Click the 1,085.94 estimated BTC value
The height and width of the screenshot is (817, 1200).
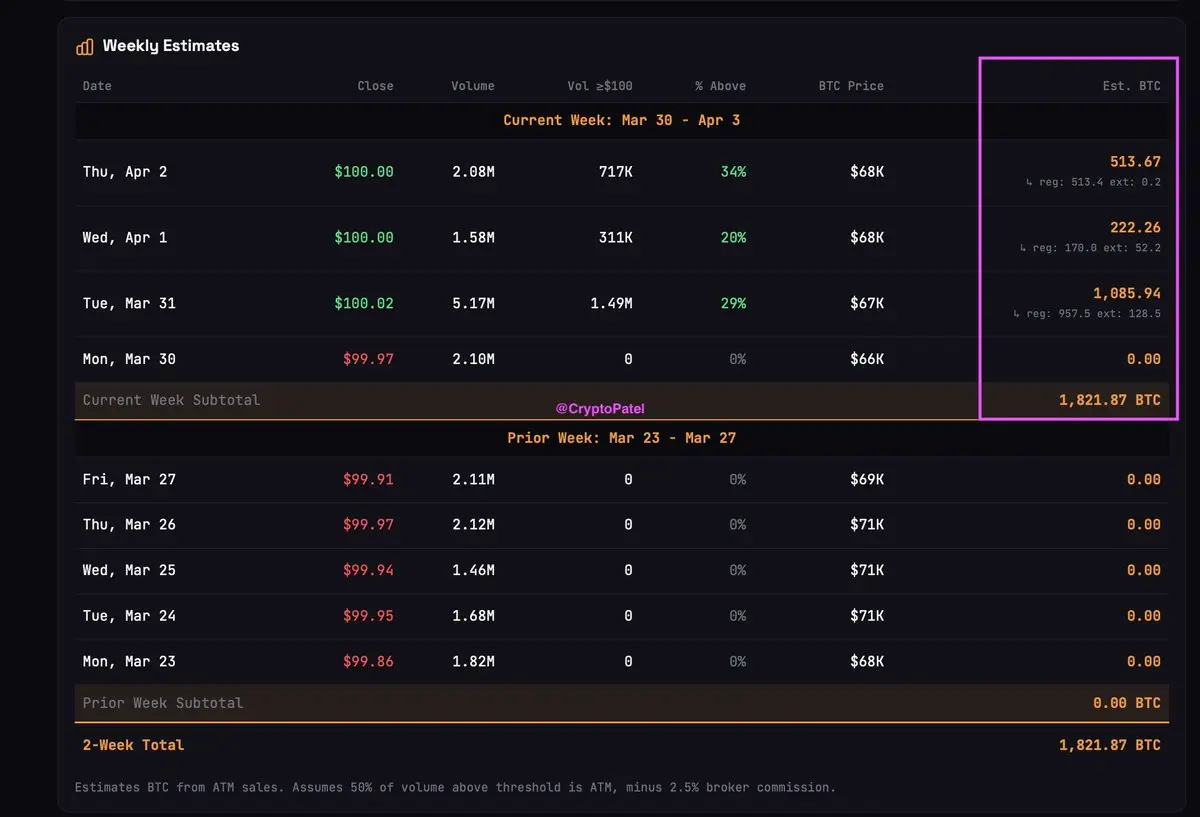click(x=1127, y=294)
